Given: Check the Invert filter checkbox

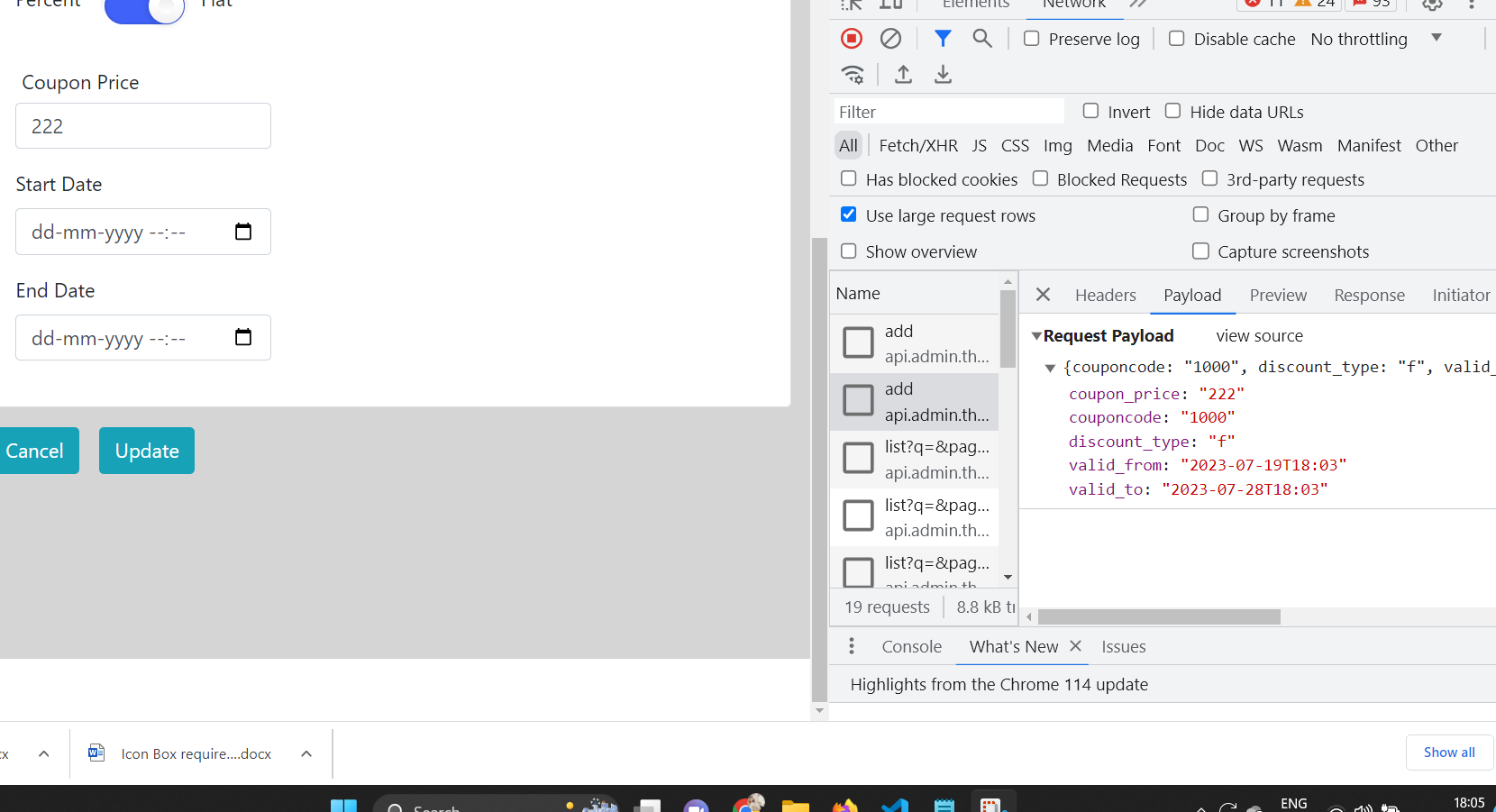Looking at the screenshot, I should [x=1091, y=111].
